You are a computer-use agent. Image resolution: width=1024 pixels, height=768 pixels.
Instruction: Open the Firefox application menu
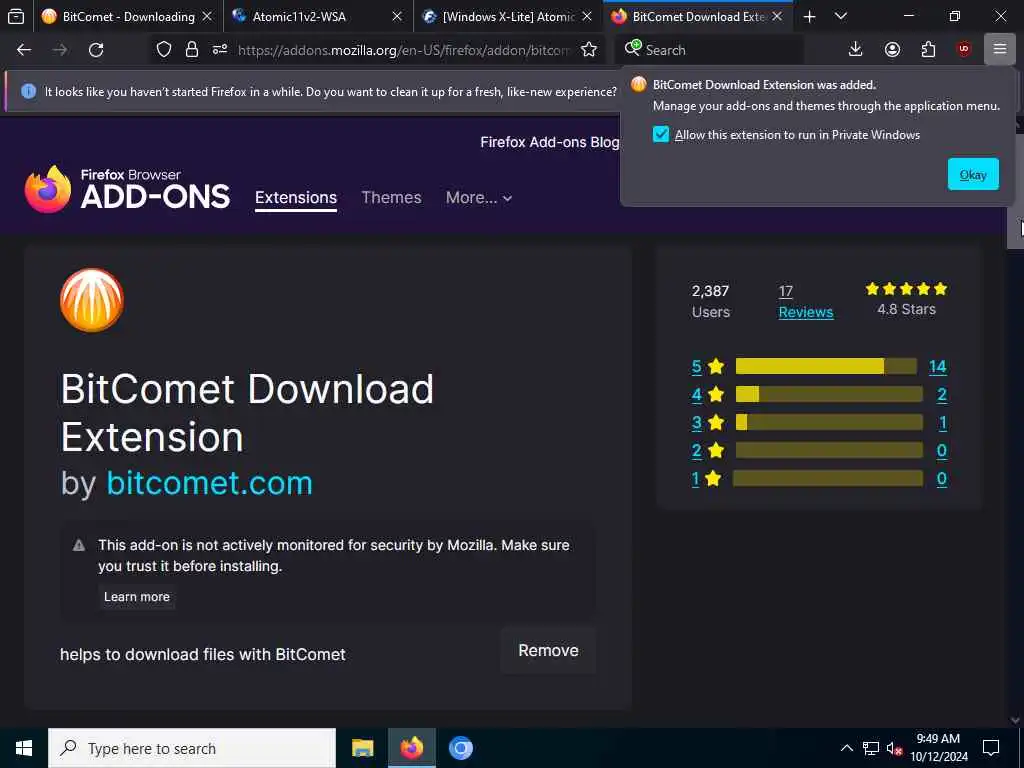coord(1000,50)
